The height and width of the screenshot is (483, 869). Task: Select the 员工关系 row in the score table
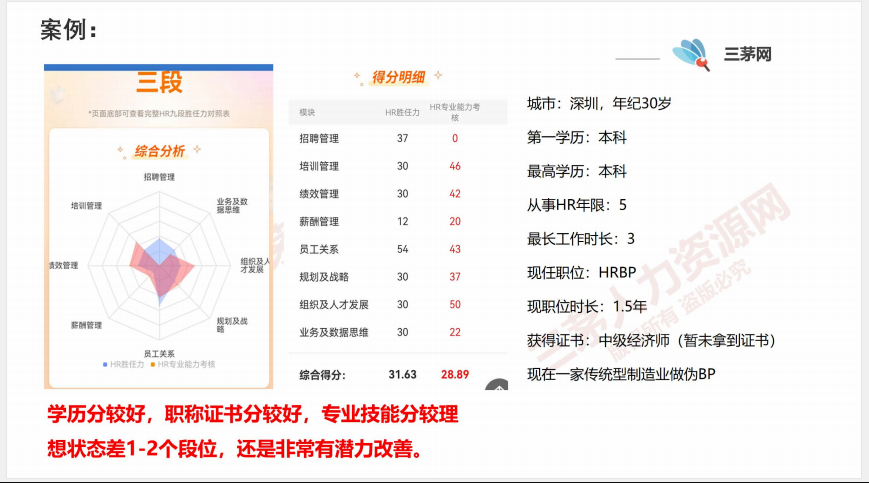point(398,249)
